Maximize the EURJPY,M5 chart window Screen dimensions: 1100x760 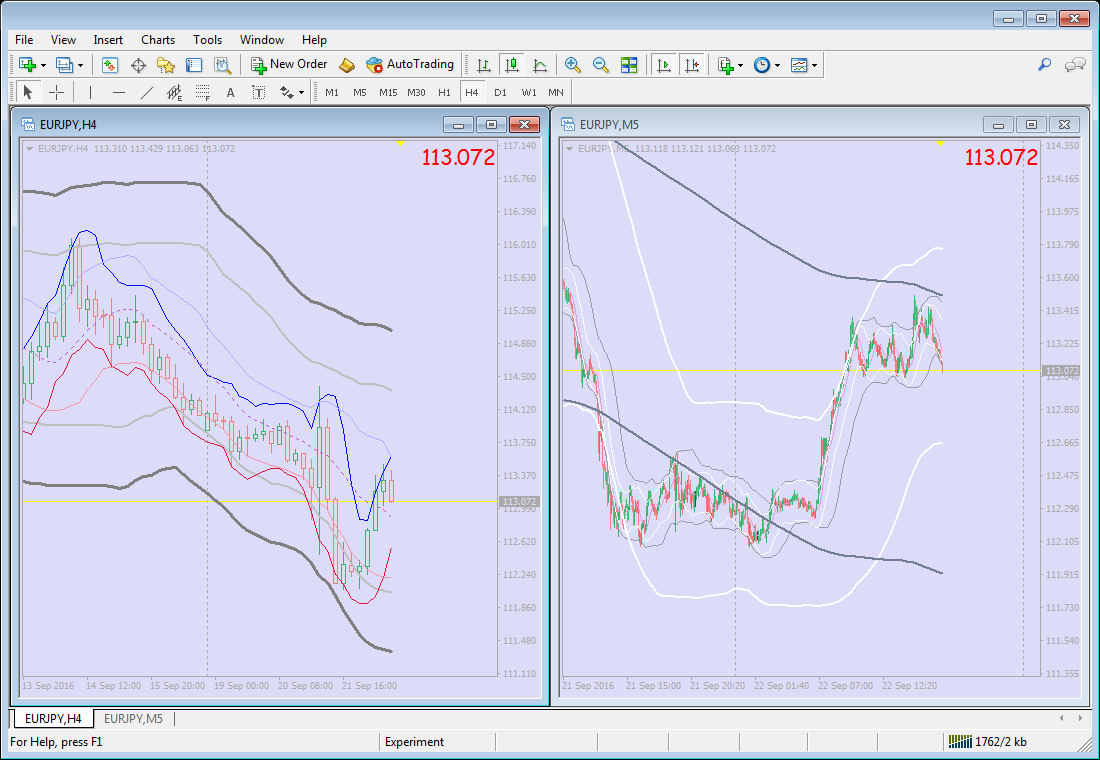click(x=1031, y=125)
